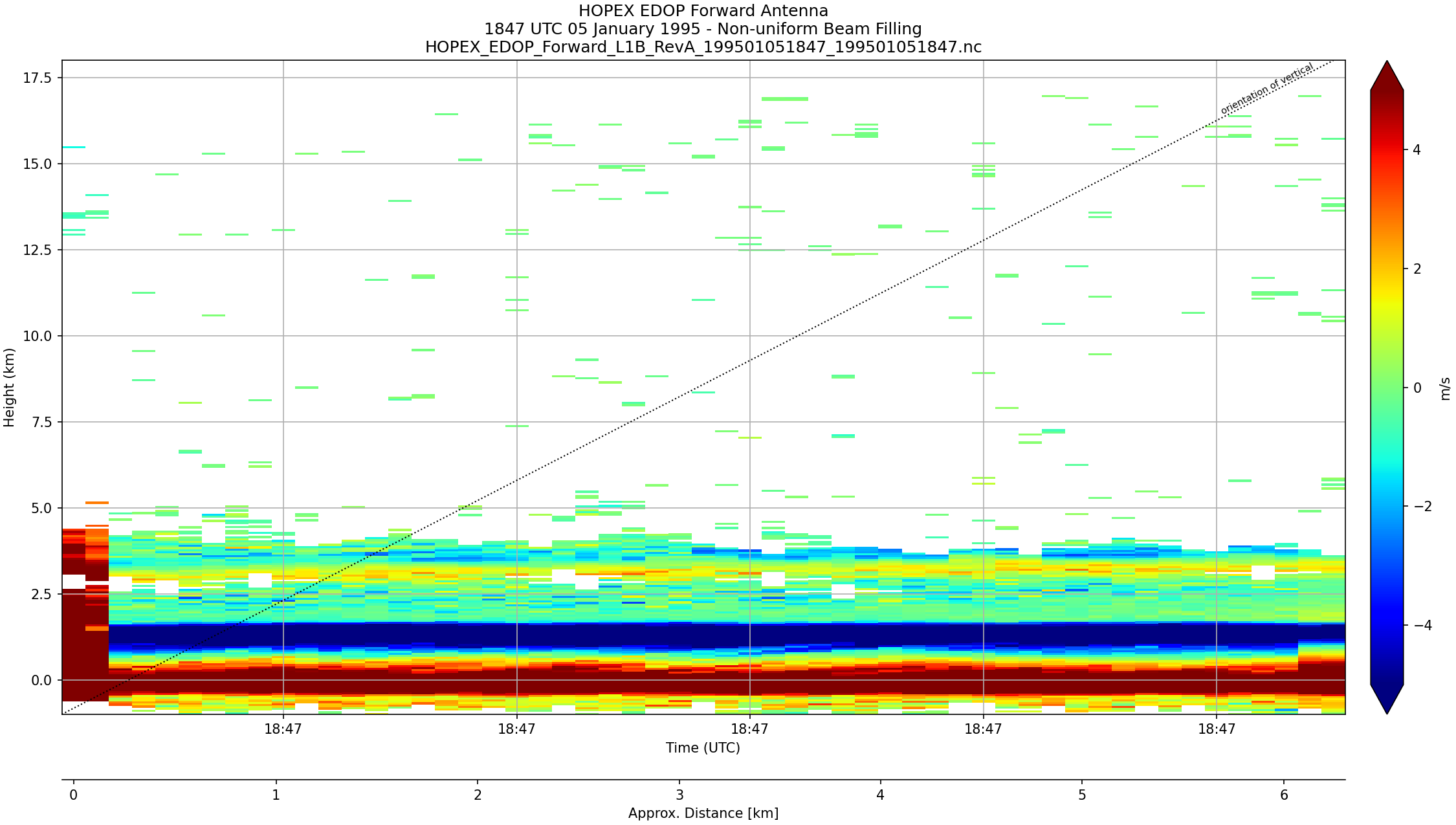Click the distance axis tick labeled 6
The height and width of the screenshot is (825, 1456).
click(x=1284, y=795)
